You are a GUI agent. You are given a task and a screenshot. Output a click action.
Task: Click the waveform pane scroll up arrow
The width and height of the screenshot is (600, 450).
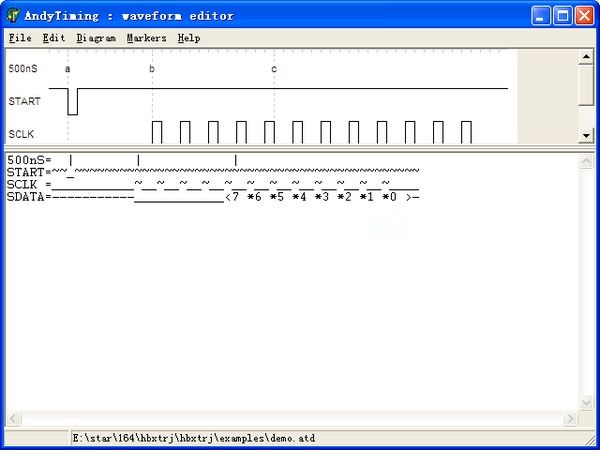586,57
